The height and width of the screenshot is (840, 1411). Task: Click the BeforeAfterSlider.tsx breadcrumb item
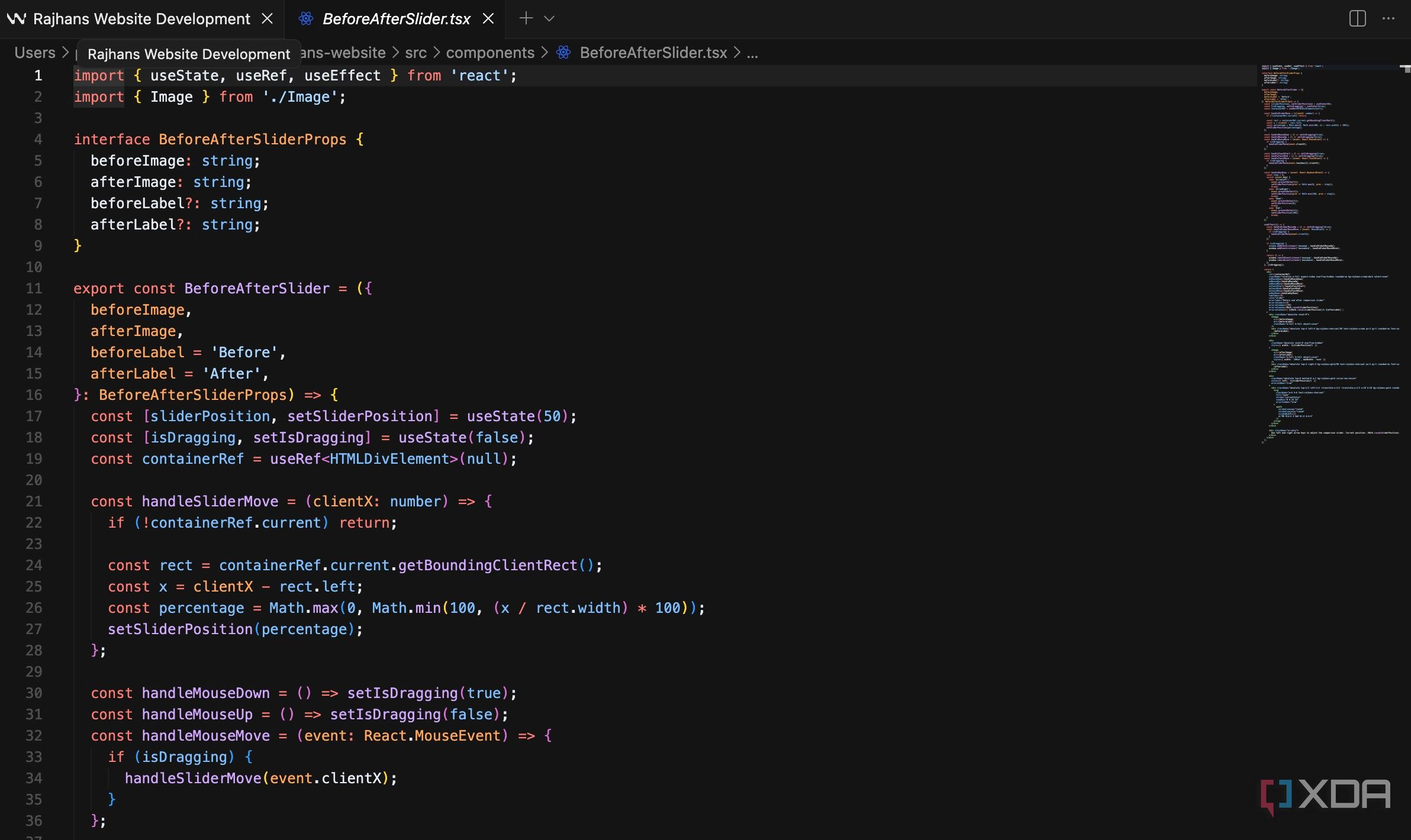(x=653, y=53)
